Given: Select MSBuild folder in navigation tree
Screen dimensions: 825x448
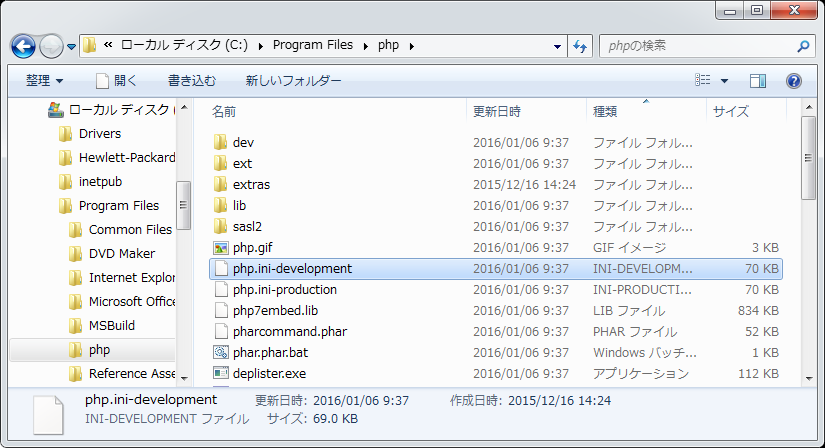Looking at the screenshot, I should [x=111, y=326].
